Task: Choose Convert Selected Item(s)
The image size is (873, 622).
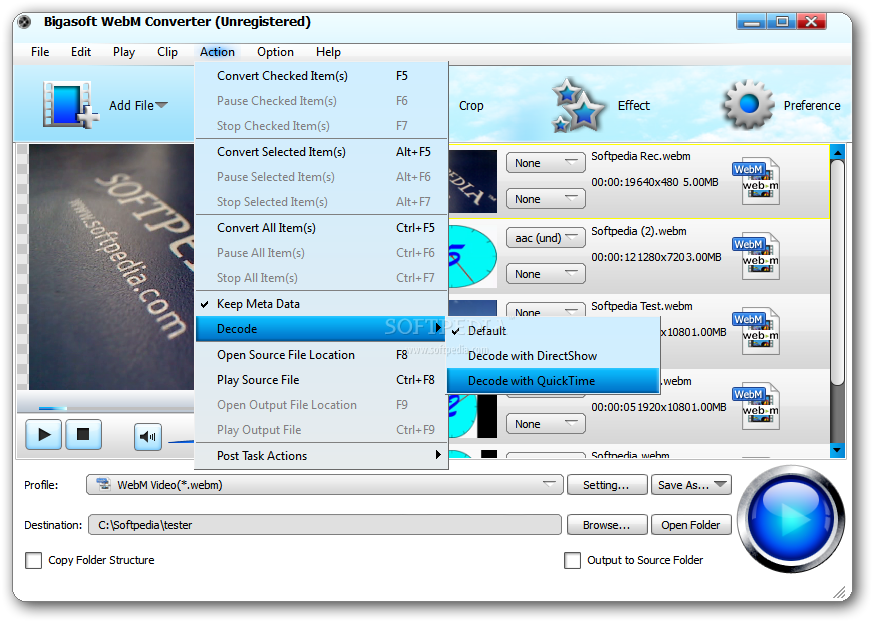Action: 321,151
